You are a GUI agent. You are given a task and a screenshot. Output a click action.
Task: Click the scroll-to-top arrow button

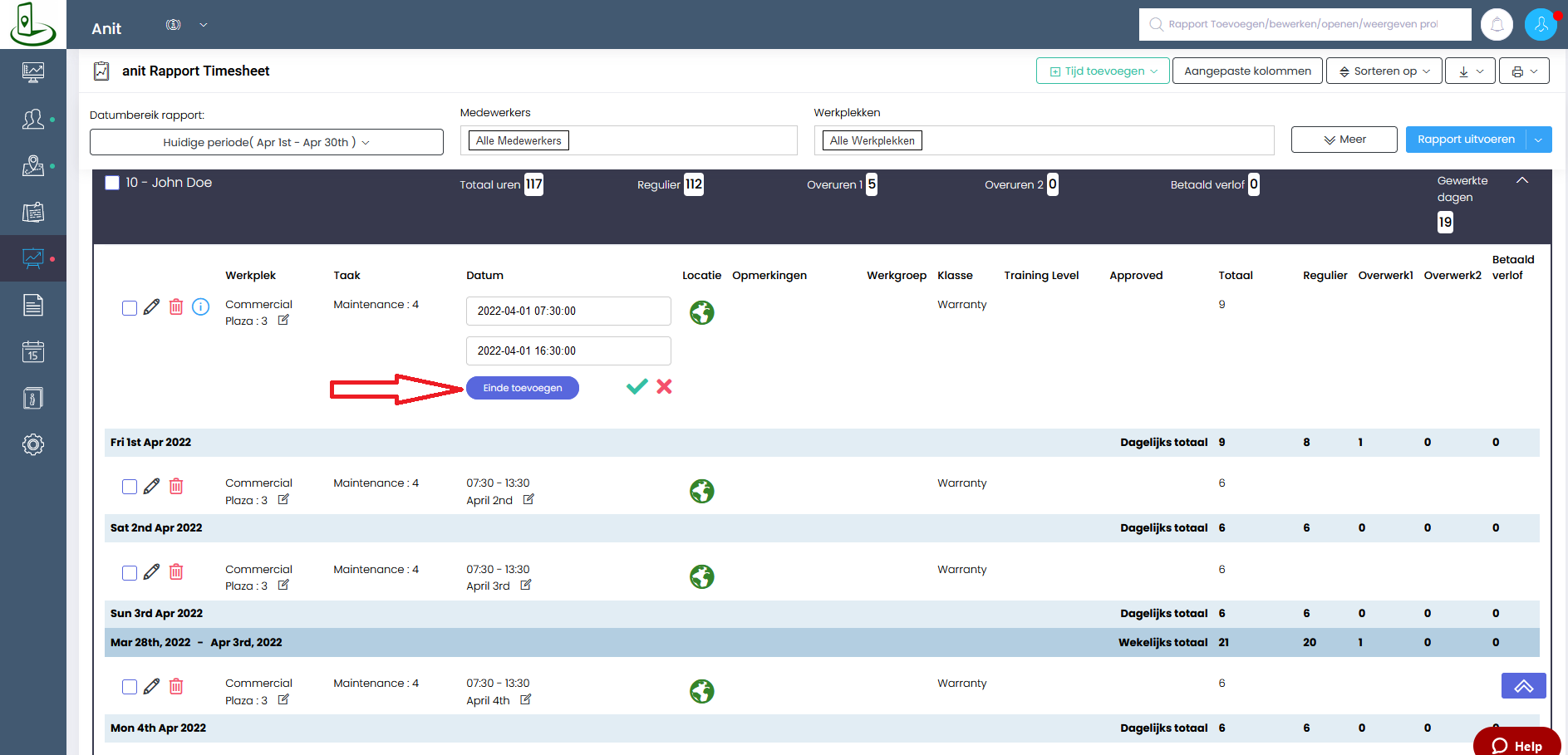click(1524, 686)
